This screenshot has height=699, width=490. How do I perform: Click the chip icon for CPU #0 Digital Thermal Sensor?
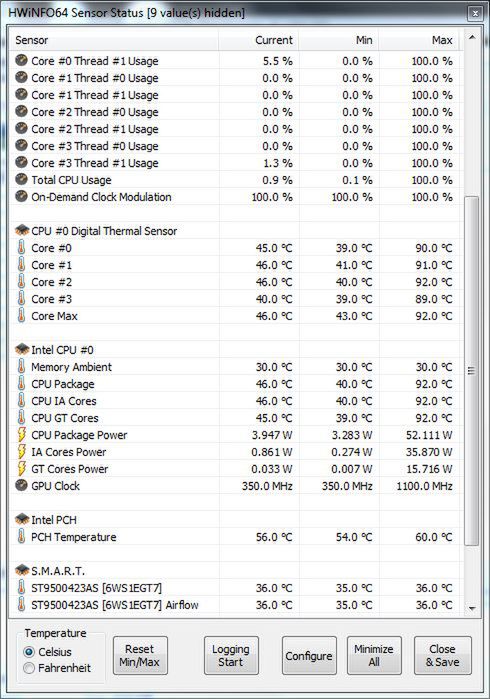[x=22, y=230]
